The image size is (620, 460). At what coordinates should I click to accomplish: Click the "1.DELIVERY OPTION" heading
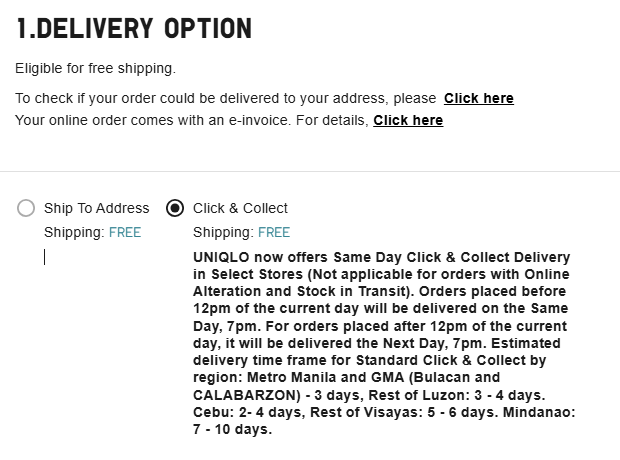[133, 29]
